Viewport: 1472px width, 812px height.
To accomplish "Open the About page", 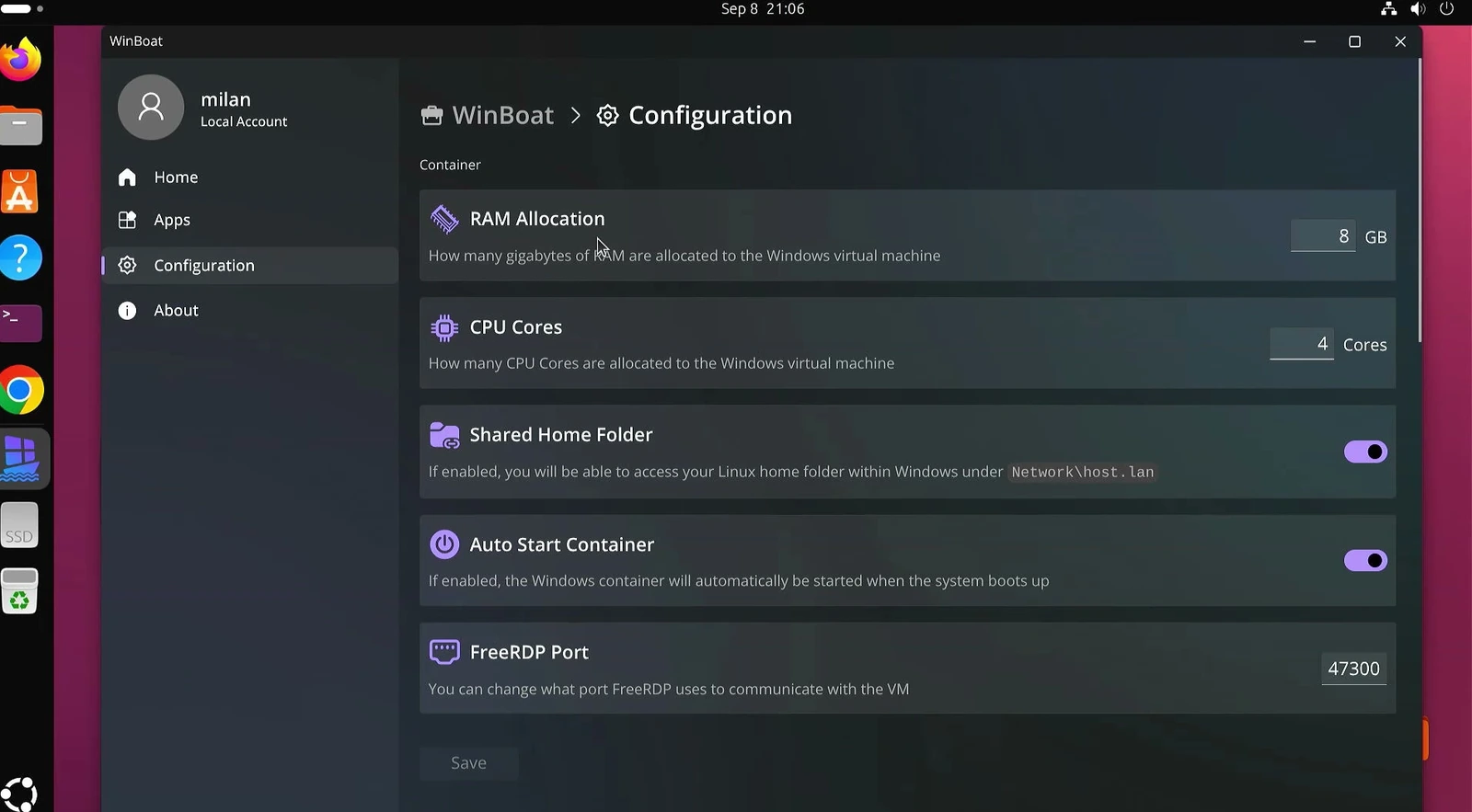I will [250, 311].
